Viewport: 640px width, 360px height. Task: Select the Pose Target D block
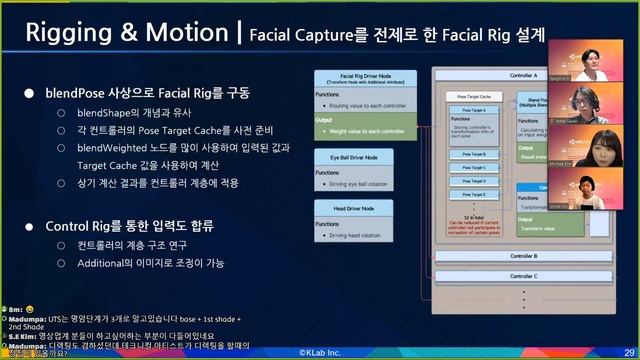[x=474, y=181]
